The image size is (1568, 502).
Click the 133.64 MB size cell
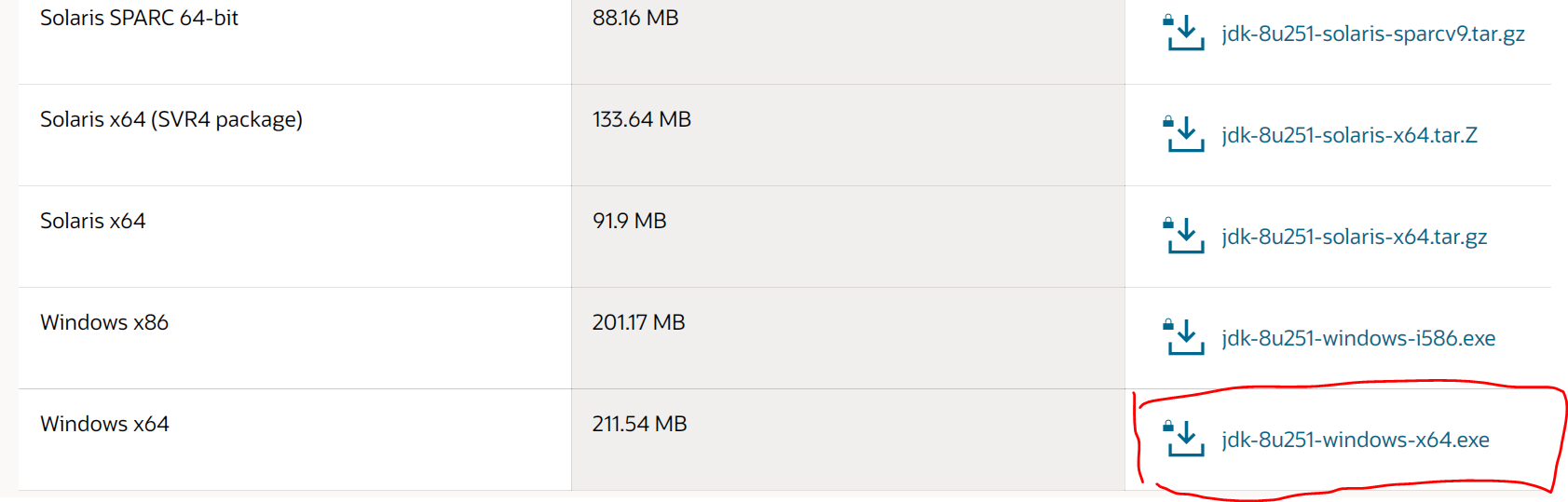click(642, 119)
